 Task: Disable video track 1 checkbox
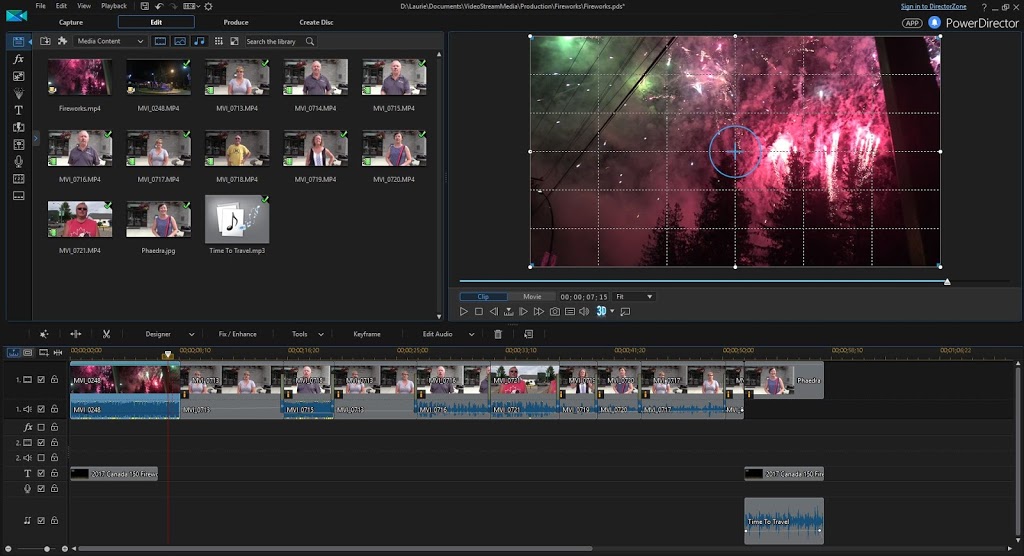point(41,380)
